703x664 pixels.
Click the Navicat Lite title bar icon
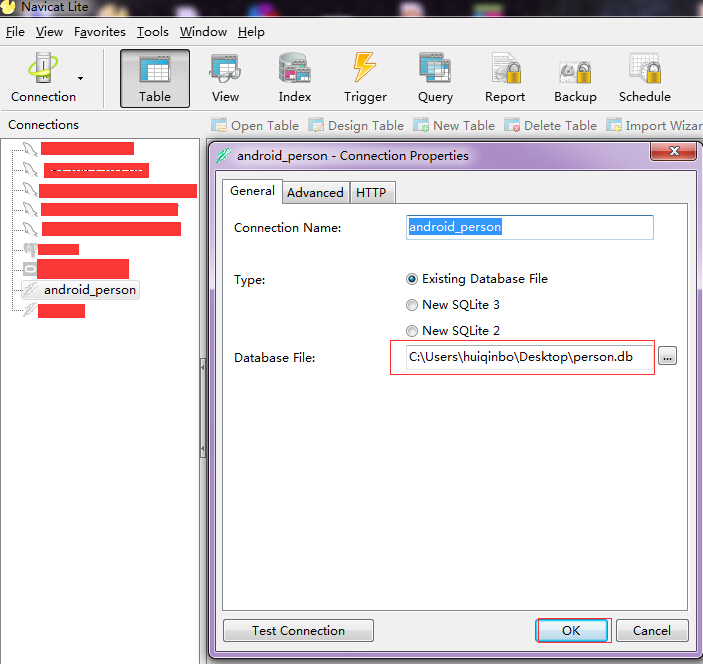pyautogui.click(x=8, y=6)
